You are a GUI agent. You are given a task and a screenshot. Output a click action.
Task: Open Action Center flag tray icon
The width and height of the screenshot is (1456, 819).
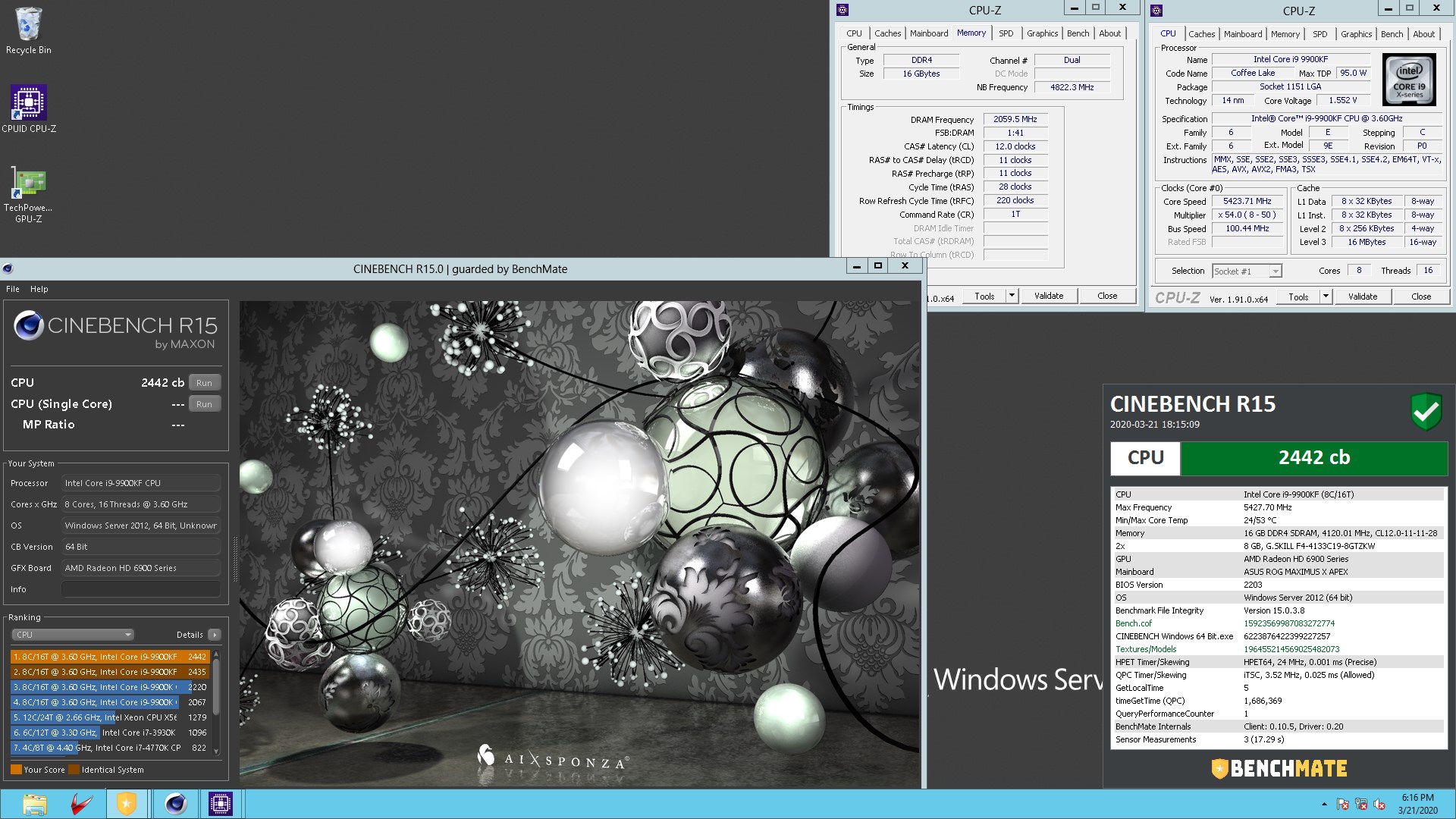tap(1343, 805)
